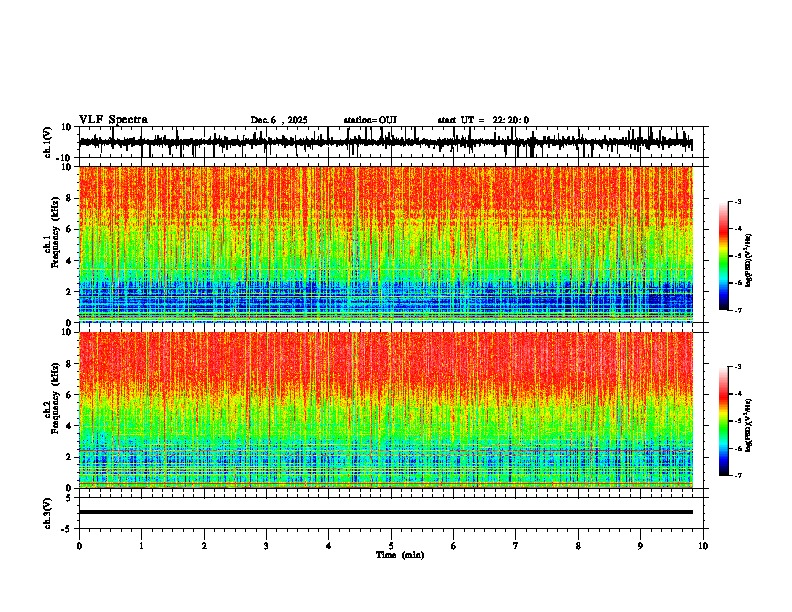
Task: Click the "-7" label on ch.2 color bar
Action: 737,475
